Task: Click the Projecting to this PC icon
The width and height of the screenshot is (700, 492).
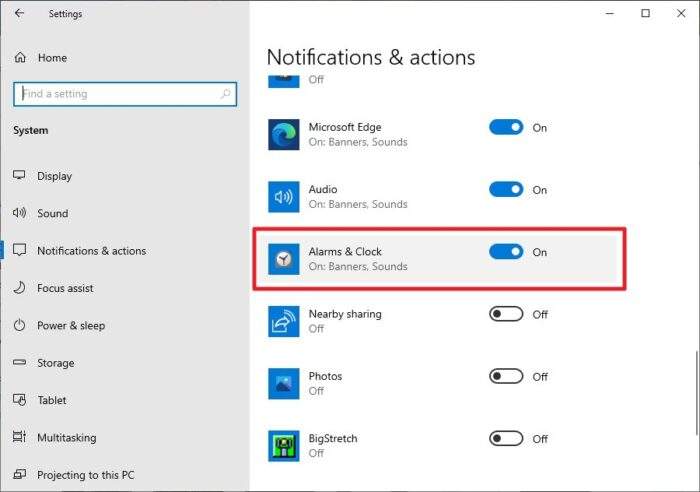Action: 19,474
